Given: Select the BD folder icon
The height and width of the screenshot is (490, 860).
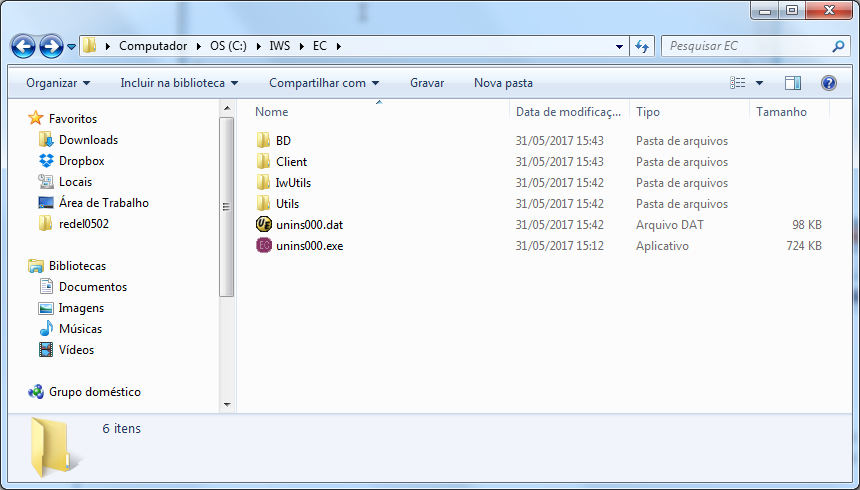Looking at the screenshot, I should tap(264, 140).
